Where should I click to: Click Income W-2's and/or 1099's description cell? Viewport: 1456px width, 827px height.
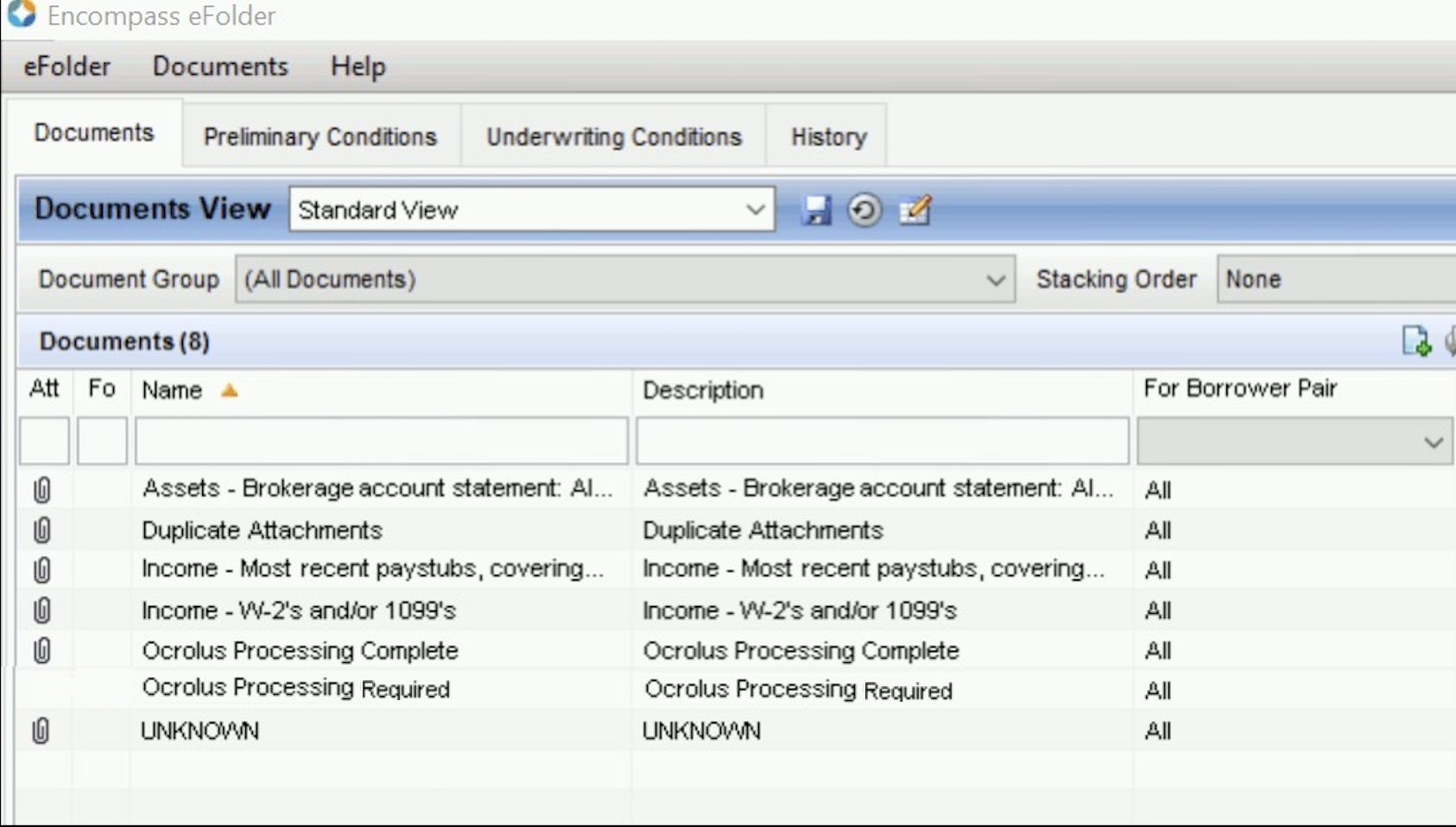click(x=800, y=610)
